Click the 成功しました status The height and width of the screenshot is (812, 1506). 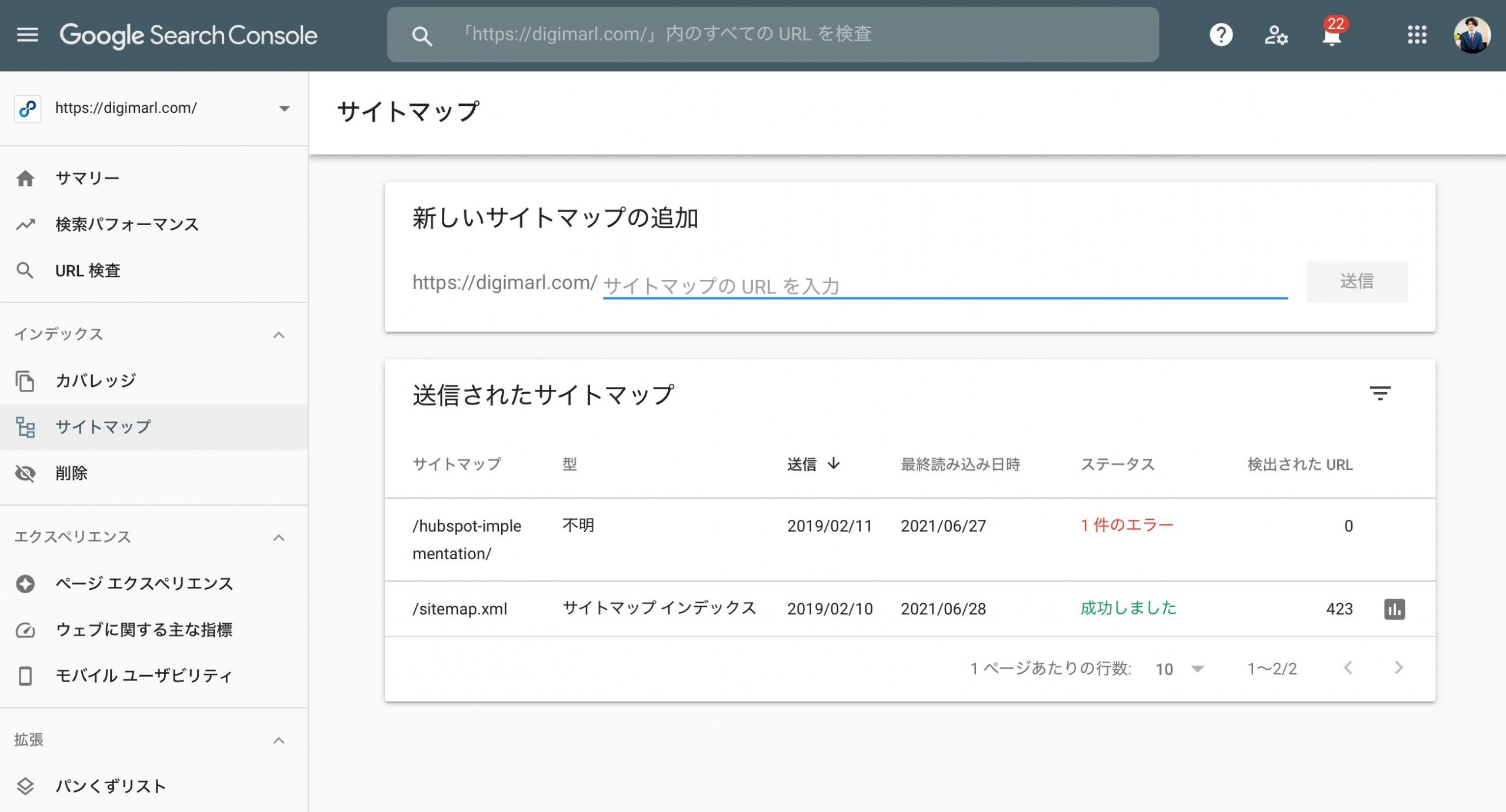point(1128,608)
